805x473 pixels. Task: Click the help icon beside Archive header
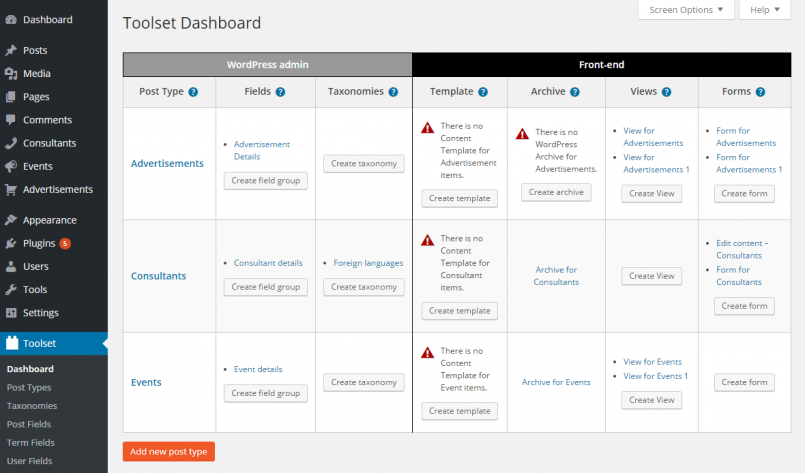tap(575, 92)
